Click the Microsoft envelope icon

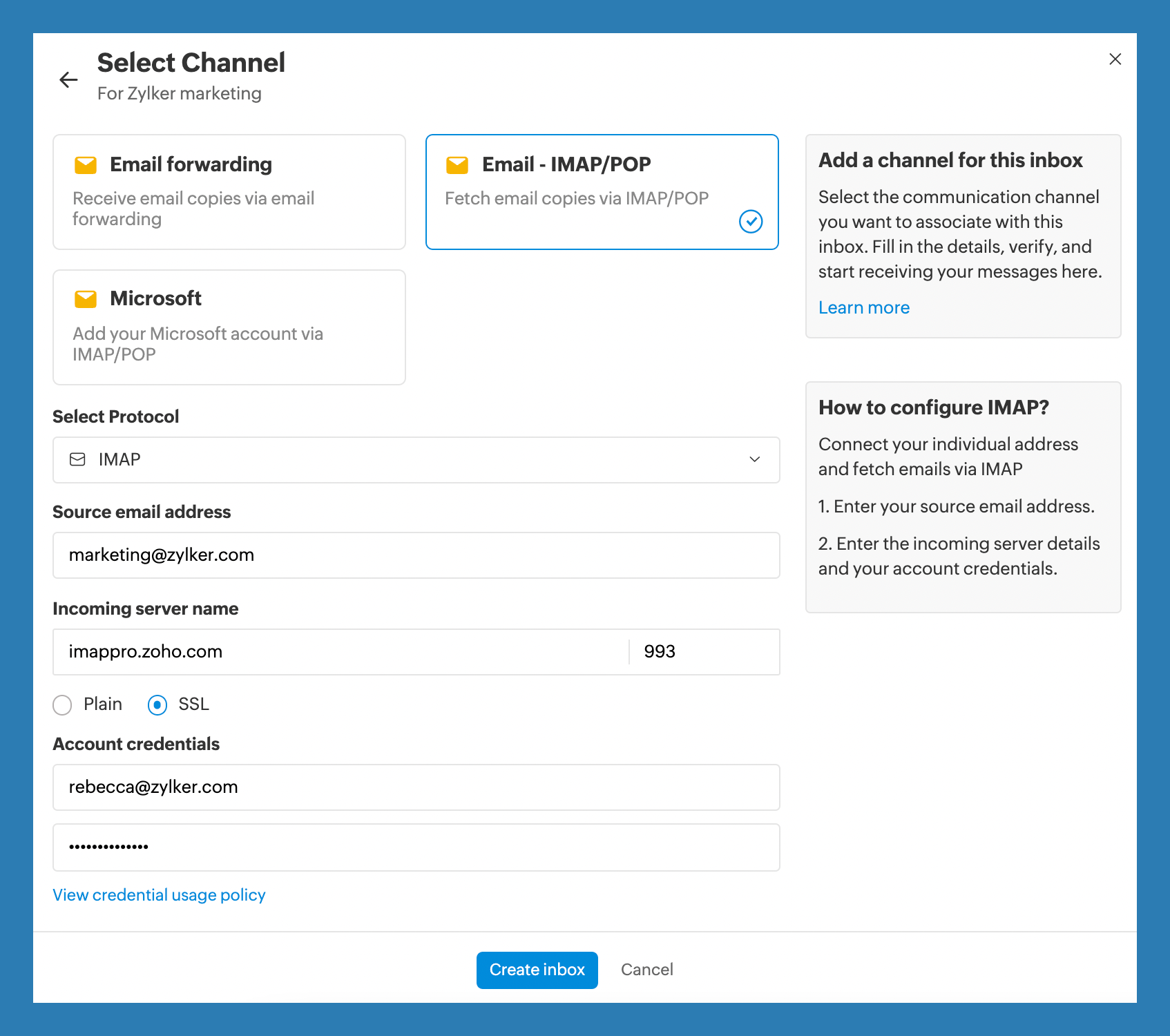click(x=86, y=299)
